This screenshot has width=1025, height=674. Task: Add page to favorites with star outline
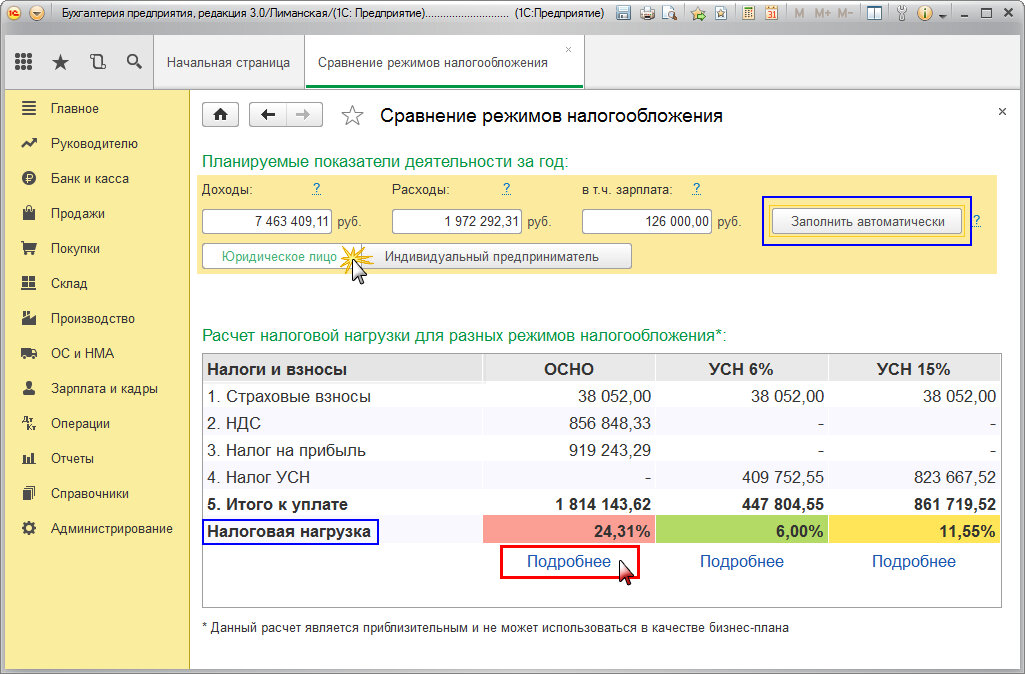click(352, 116)
